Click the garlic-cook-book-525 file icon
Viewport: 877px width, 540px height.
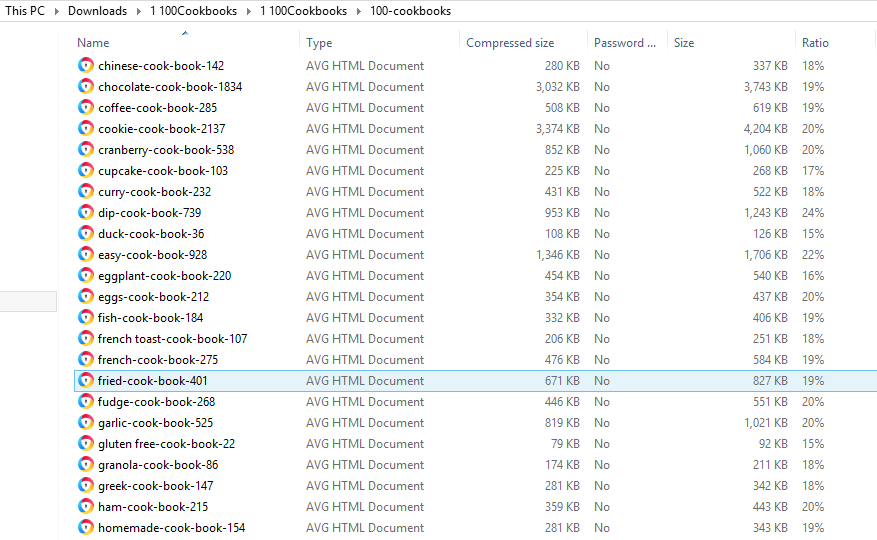point(86,422)
